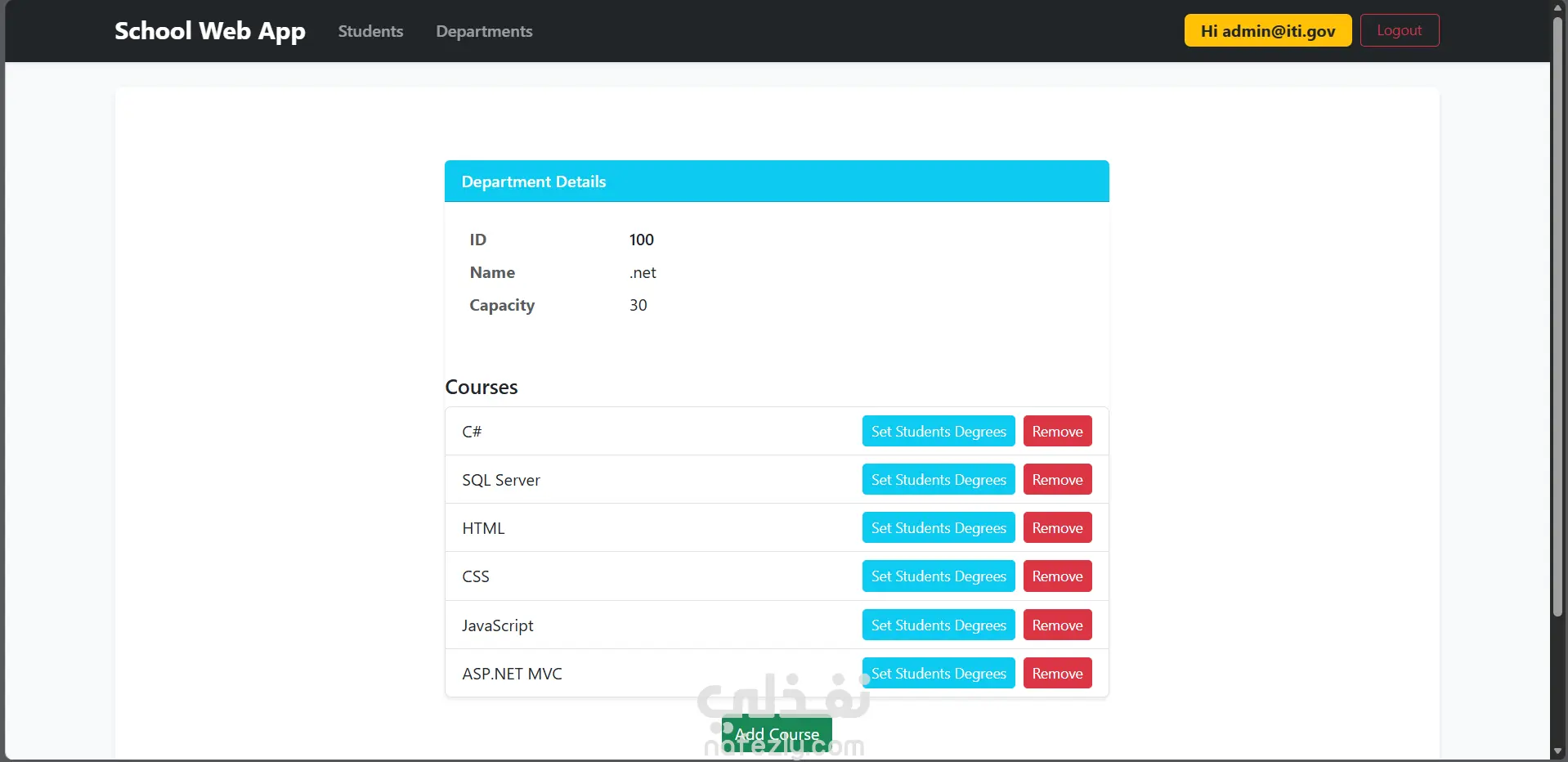Set Students Degrees for ASP.NET MVC

[x=939, y=673]
